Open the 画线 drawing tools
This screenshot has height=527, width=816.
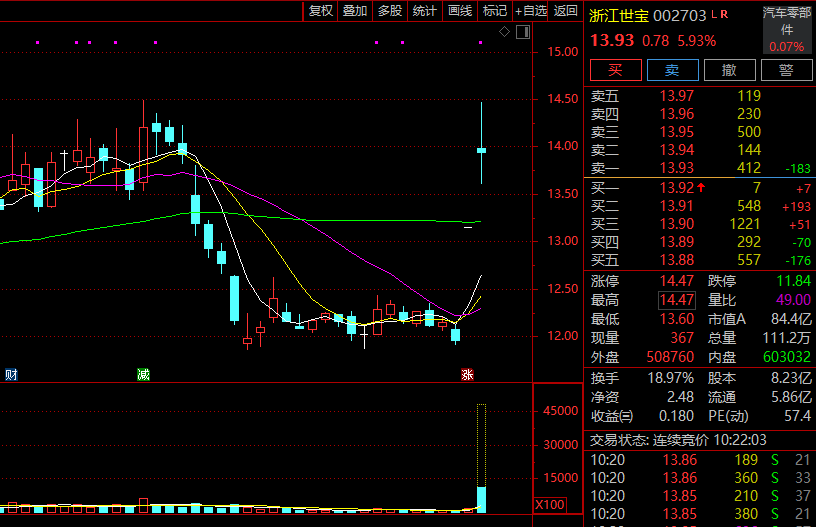click(x=460, y=11)
